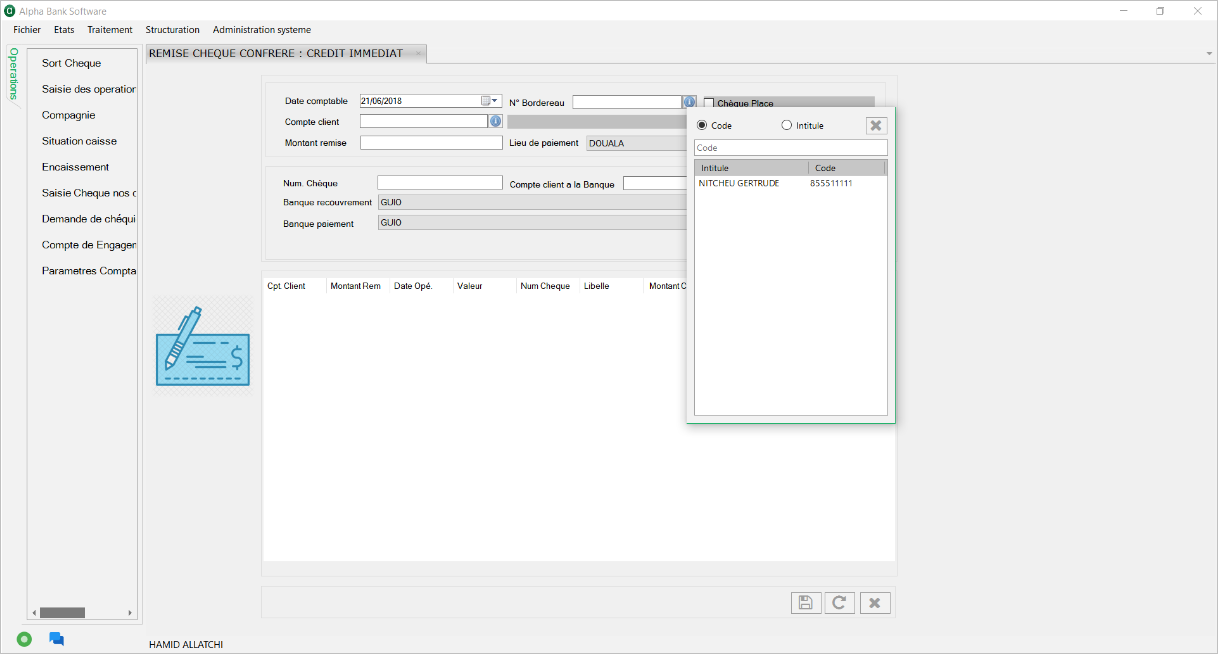Close the REMISE CHEQUE CONFRERE tab
This screenshot has width=1218, height=654.
tap(417, 54)
